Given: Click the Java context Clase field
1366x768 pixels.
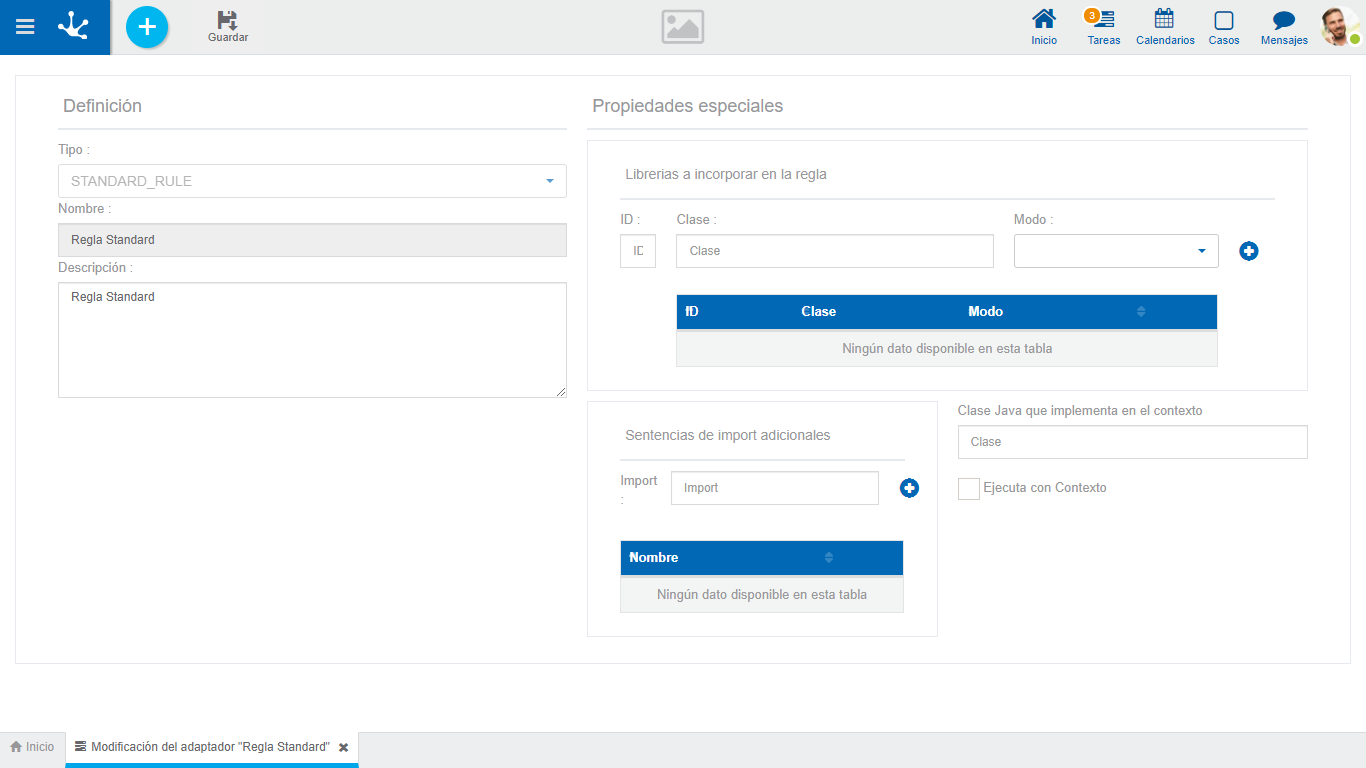Looking at the screenshot, I should 1132,442.
